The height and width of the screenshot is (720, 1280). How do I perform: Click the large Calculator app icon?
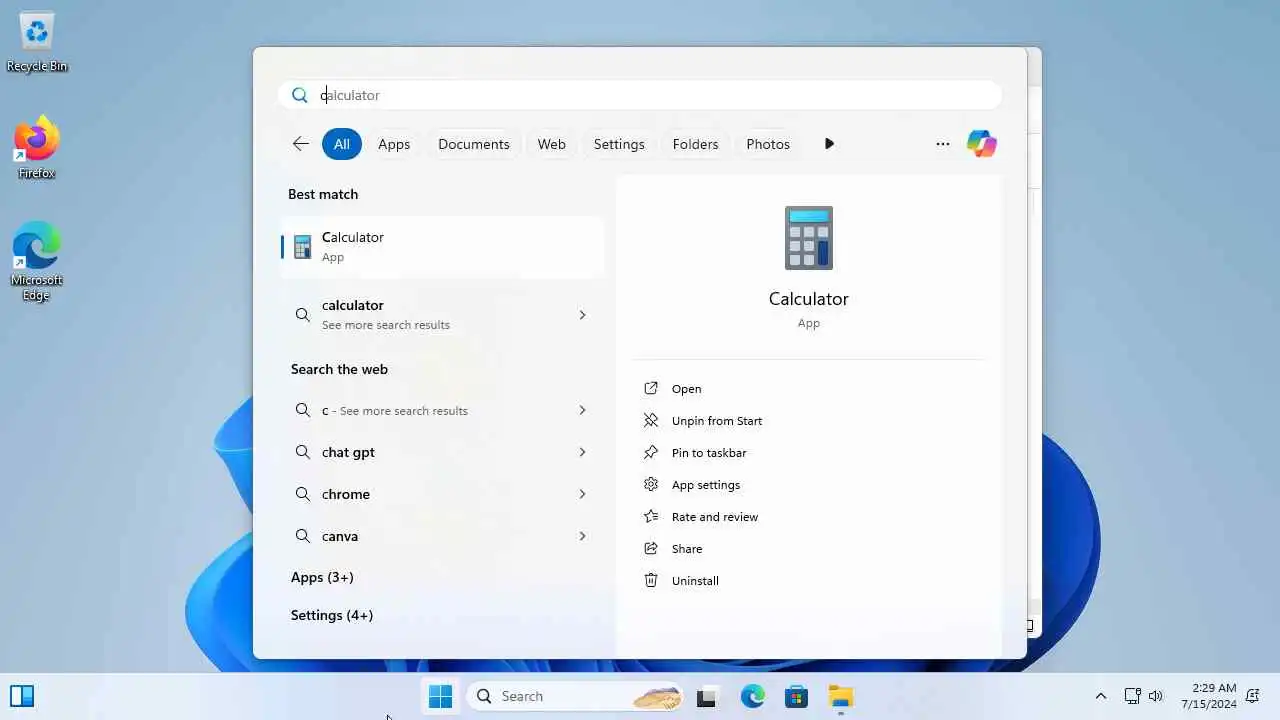click(808, 238)
